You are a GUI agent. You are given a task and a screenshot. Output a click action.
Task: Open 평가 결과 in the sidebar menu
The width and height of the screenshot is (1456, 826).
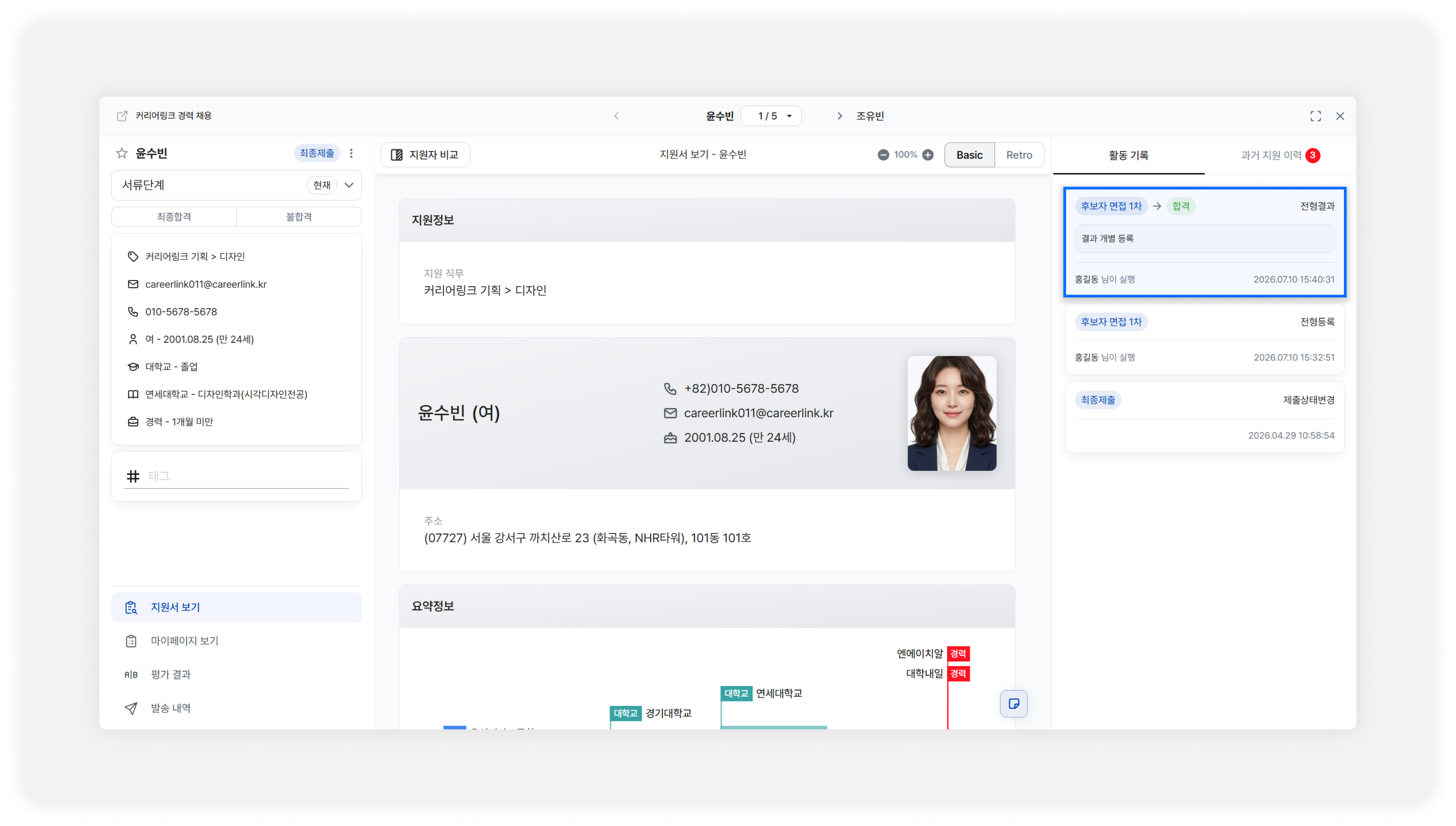236,675
